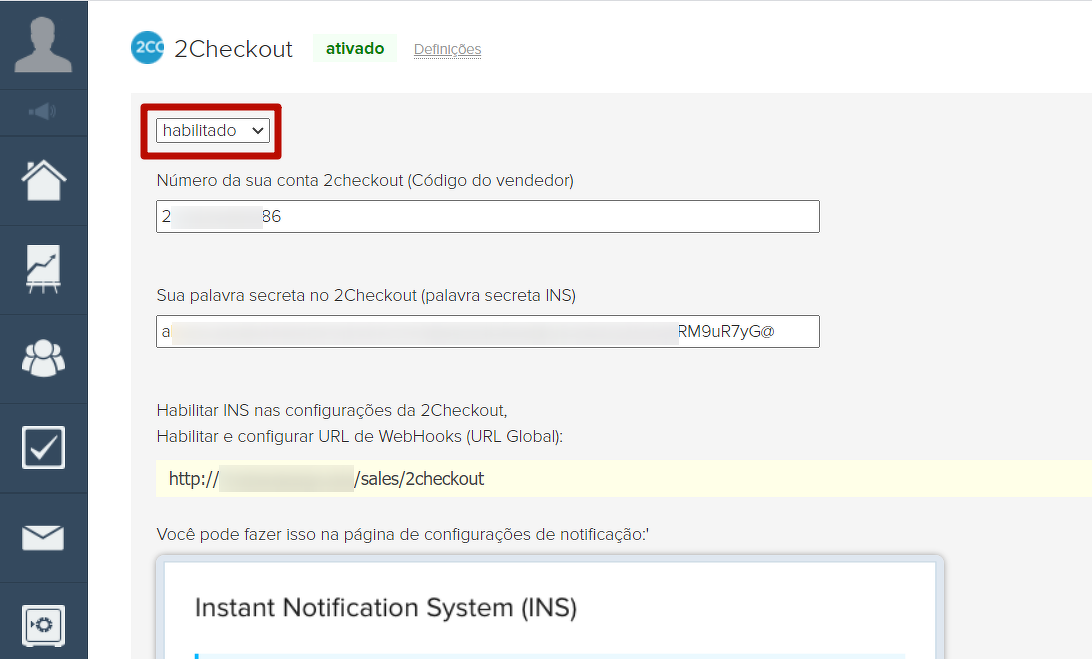Screen dimensions: 1092x659
Task: Open the people group icon in sidebar
Action: click(x=43, y=359)
